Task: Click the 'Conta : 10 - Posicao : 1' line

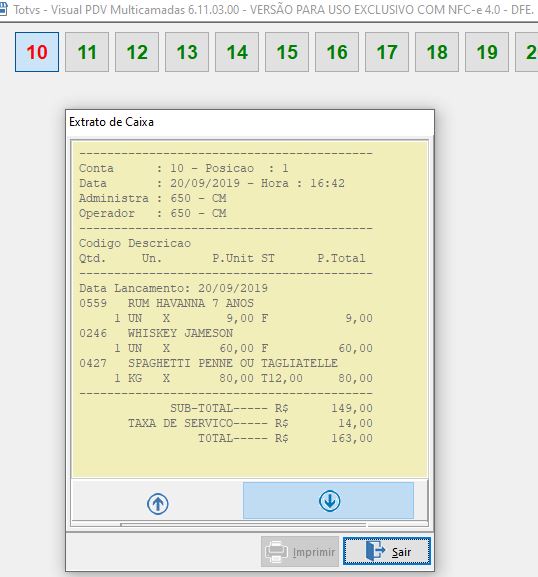Action: click(x=184, y=168)
